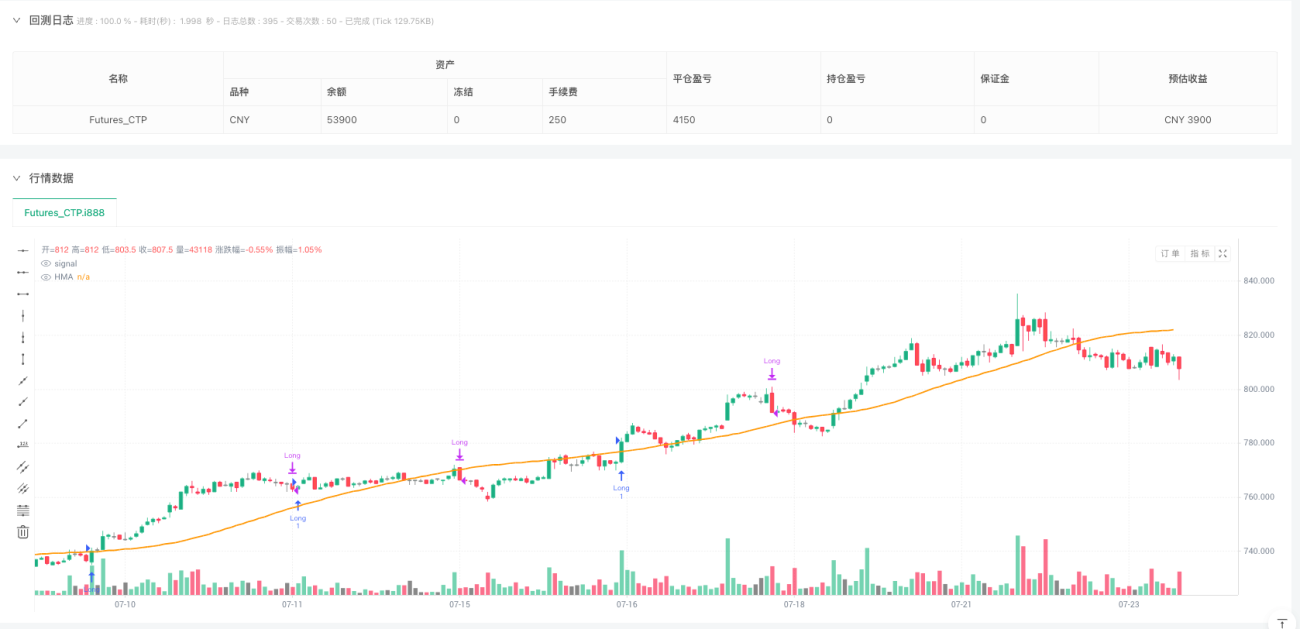Select the crosshair cursor tool
1300x629 pixels.
[22, 250]
